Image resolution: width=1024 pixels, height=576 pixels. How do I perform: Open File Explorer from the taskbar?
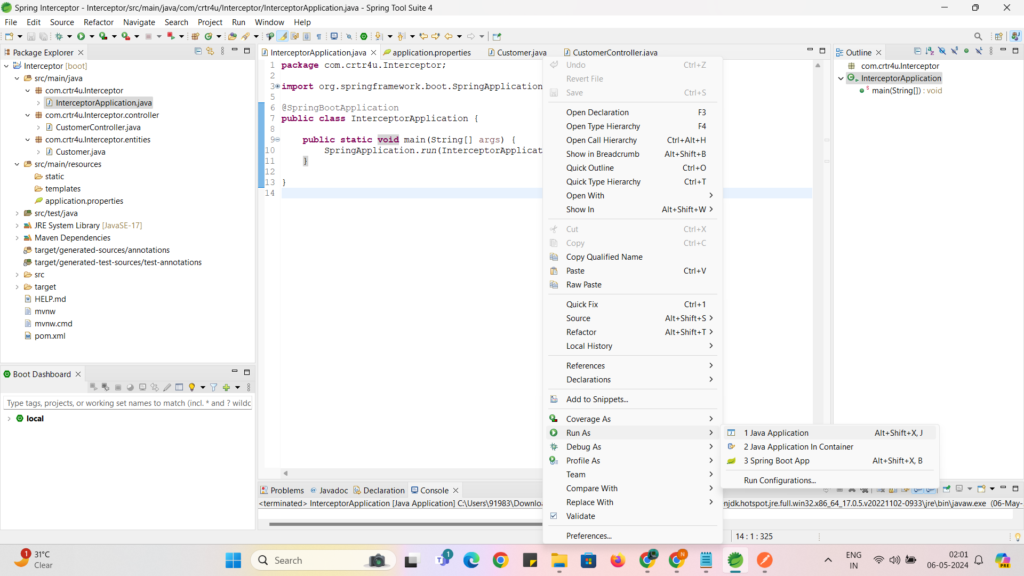click(x=559, y=560)
